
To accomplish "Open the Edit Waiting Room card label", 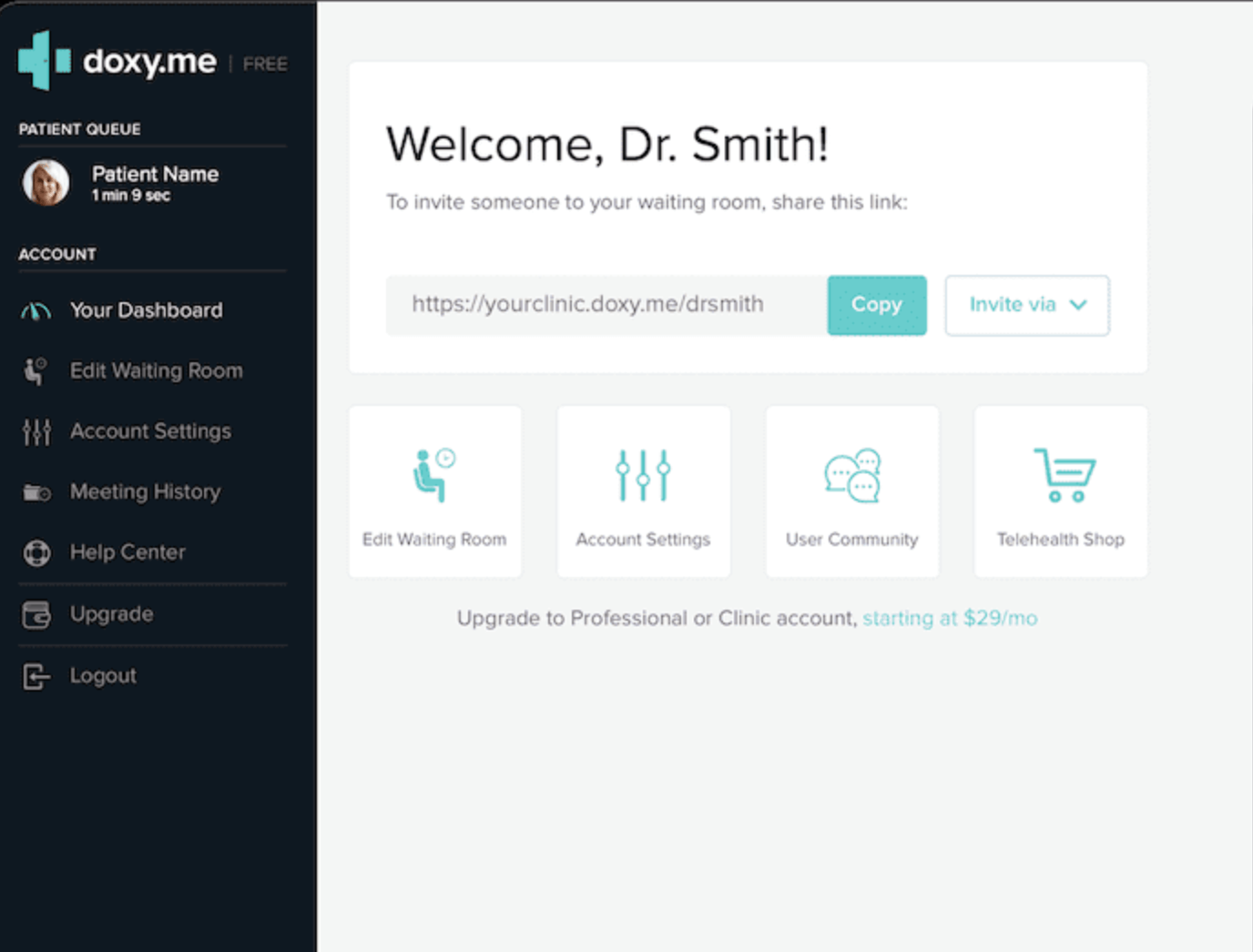I will pos(434,540).
